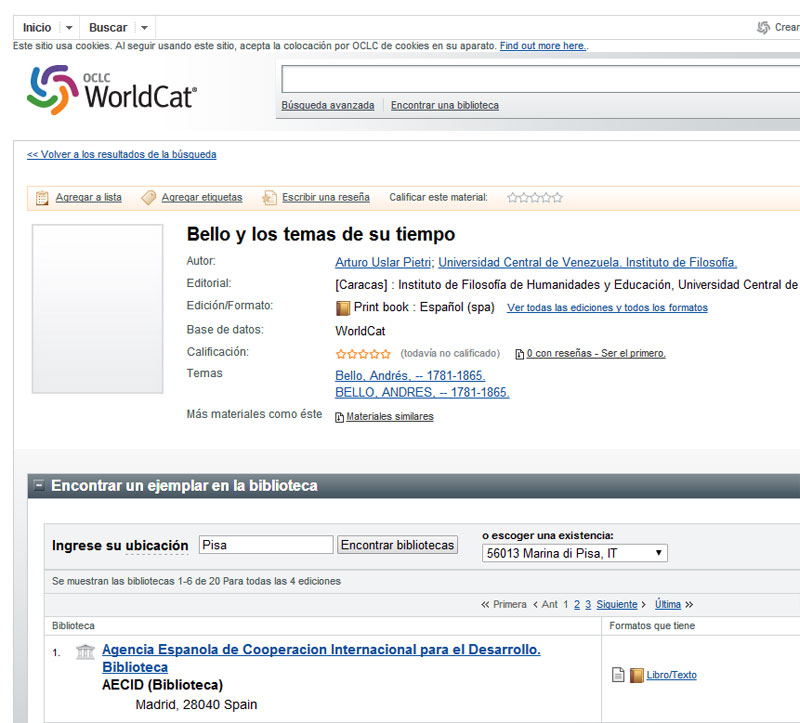Click the Encontrar bibliotecas button
Image resolution: width=800 pixels, height=723 pixels.
(397, 545)
